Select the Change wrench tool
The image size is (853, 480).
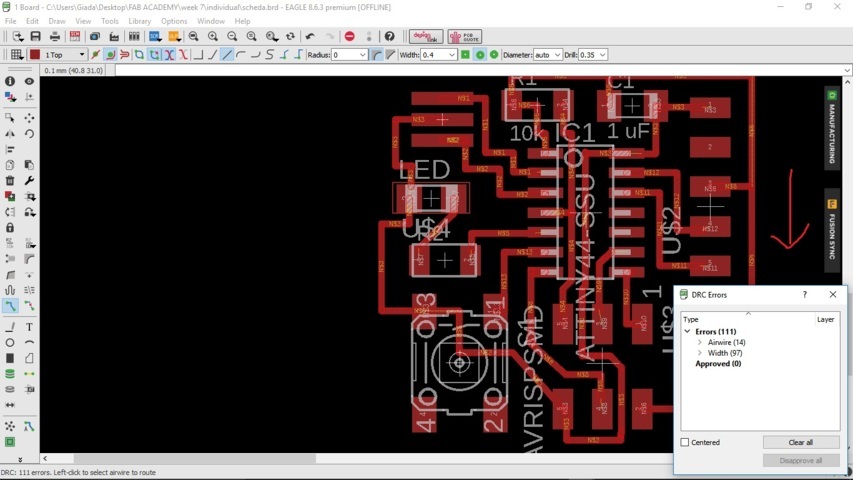29,181
